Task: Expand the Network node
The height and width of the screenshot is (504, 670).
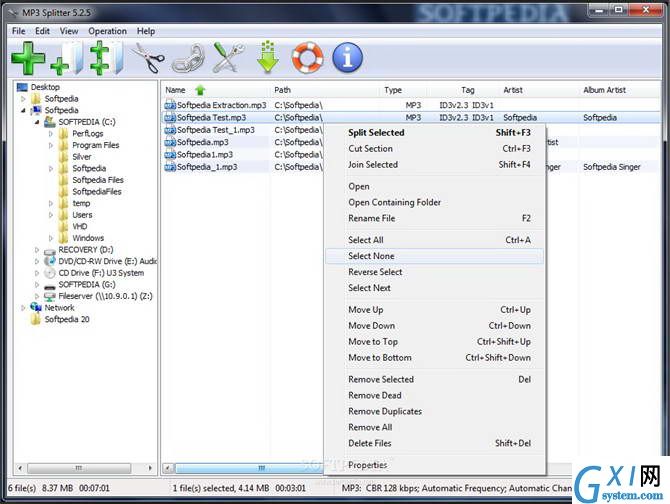Action: [23, 308]
